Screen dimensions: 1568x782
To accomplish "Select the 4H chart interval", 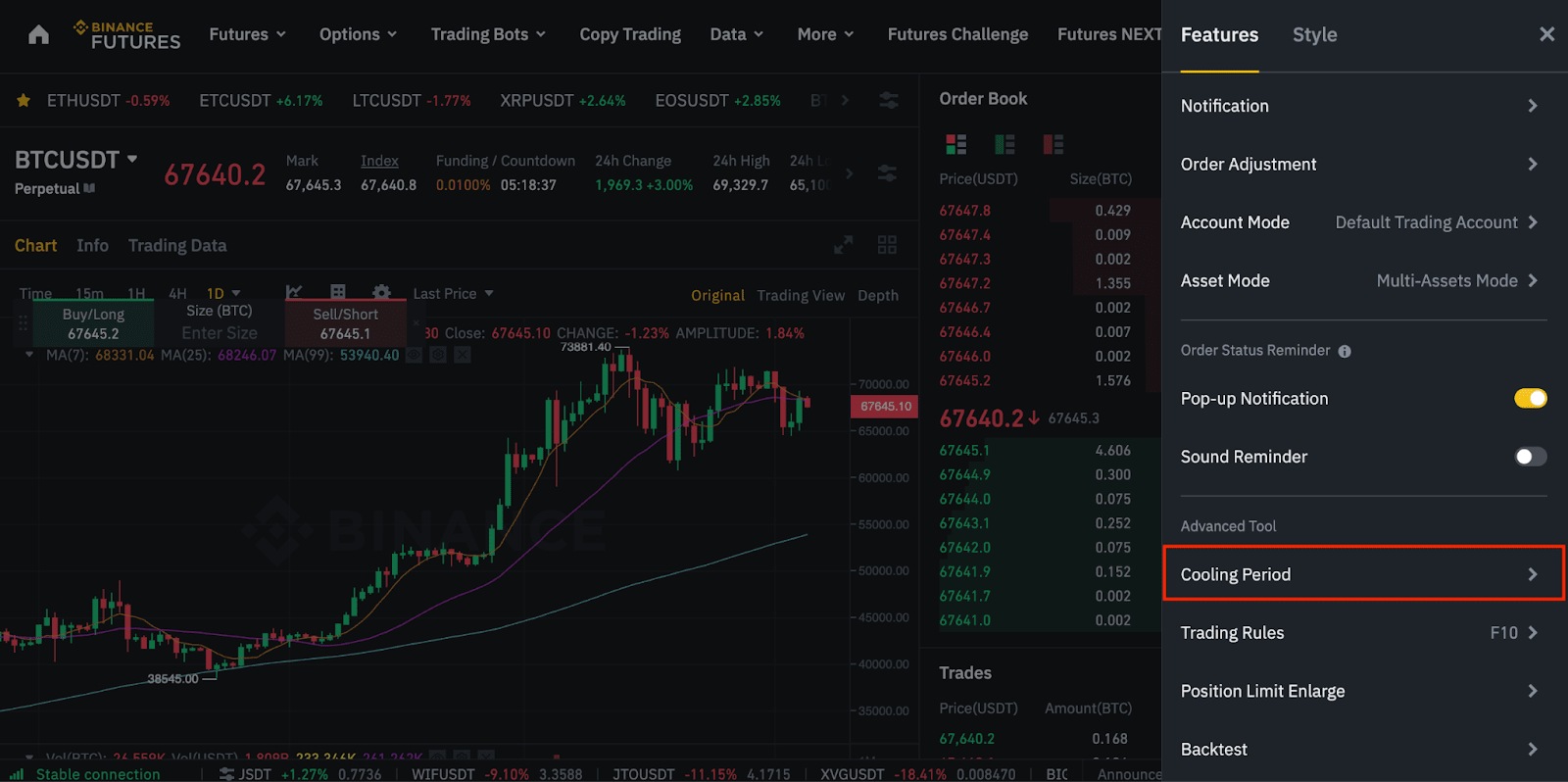I will tap(177, 293).
